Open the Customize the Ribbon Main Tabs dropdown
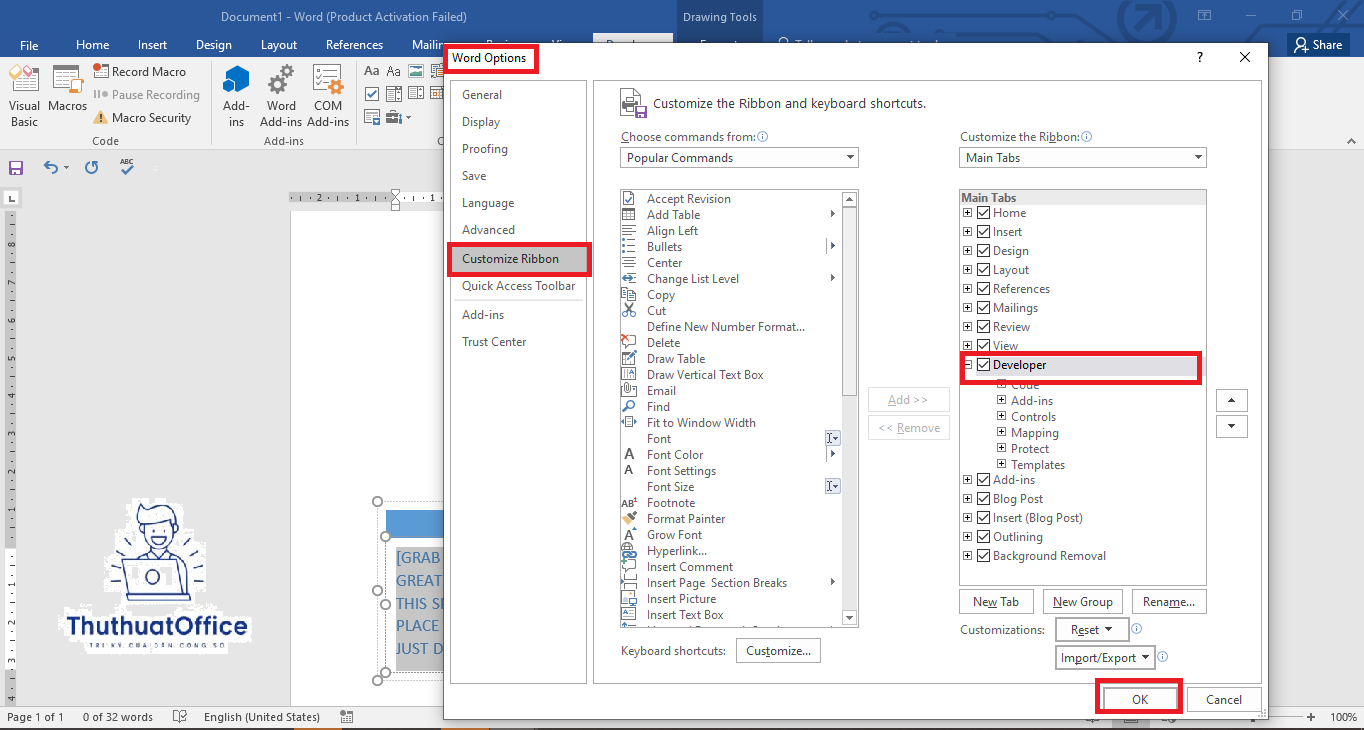 [x=1083, y=158]
